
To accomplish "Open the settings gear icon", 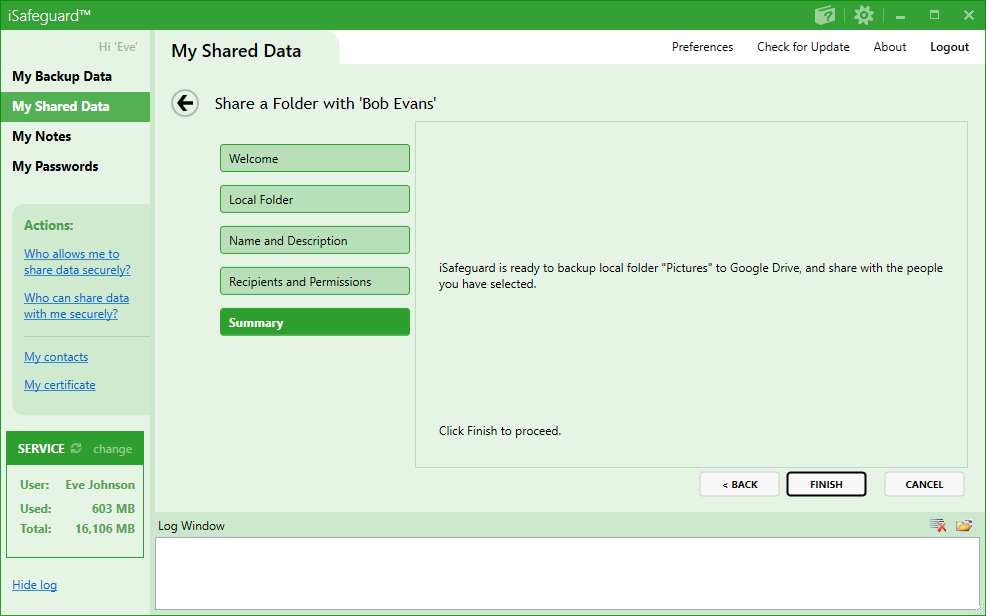I will click(x=864, y=15).
